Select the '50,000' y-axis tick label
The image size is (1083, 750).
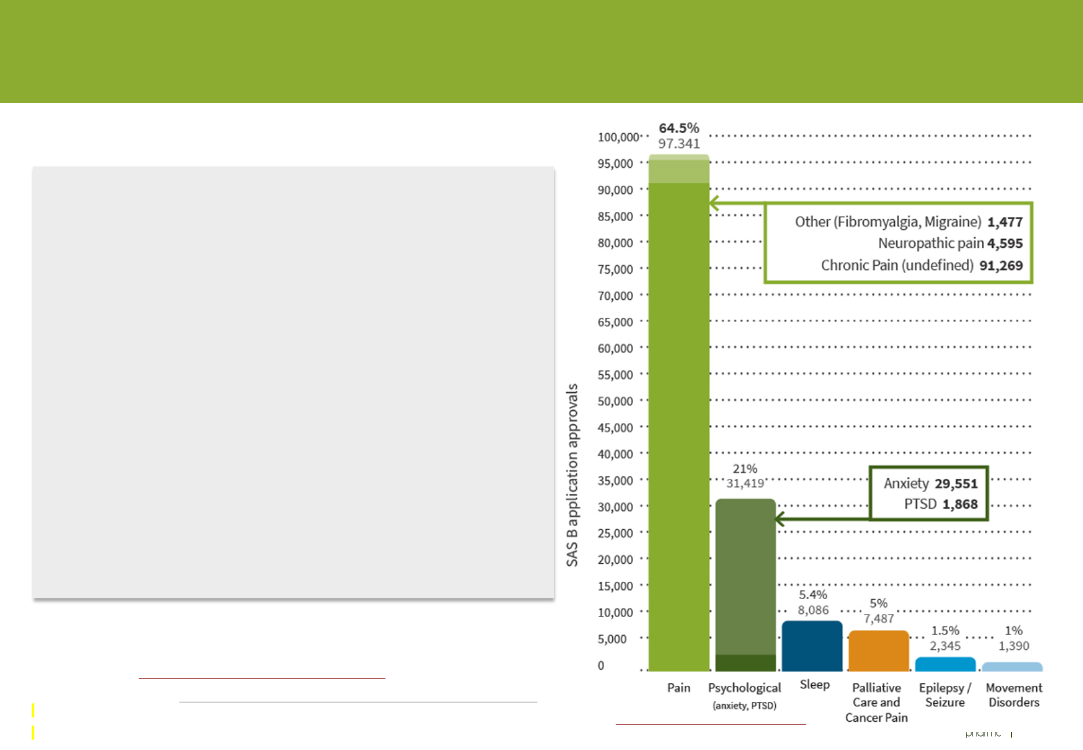pyautogui.click(x=615, y=401)
